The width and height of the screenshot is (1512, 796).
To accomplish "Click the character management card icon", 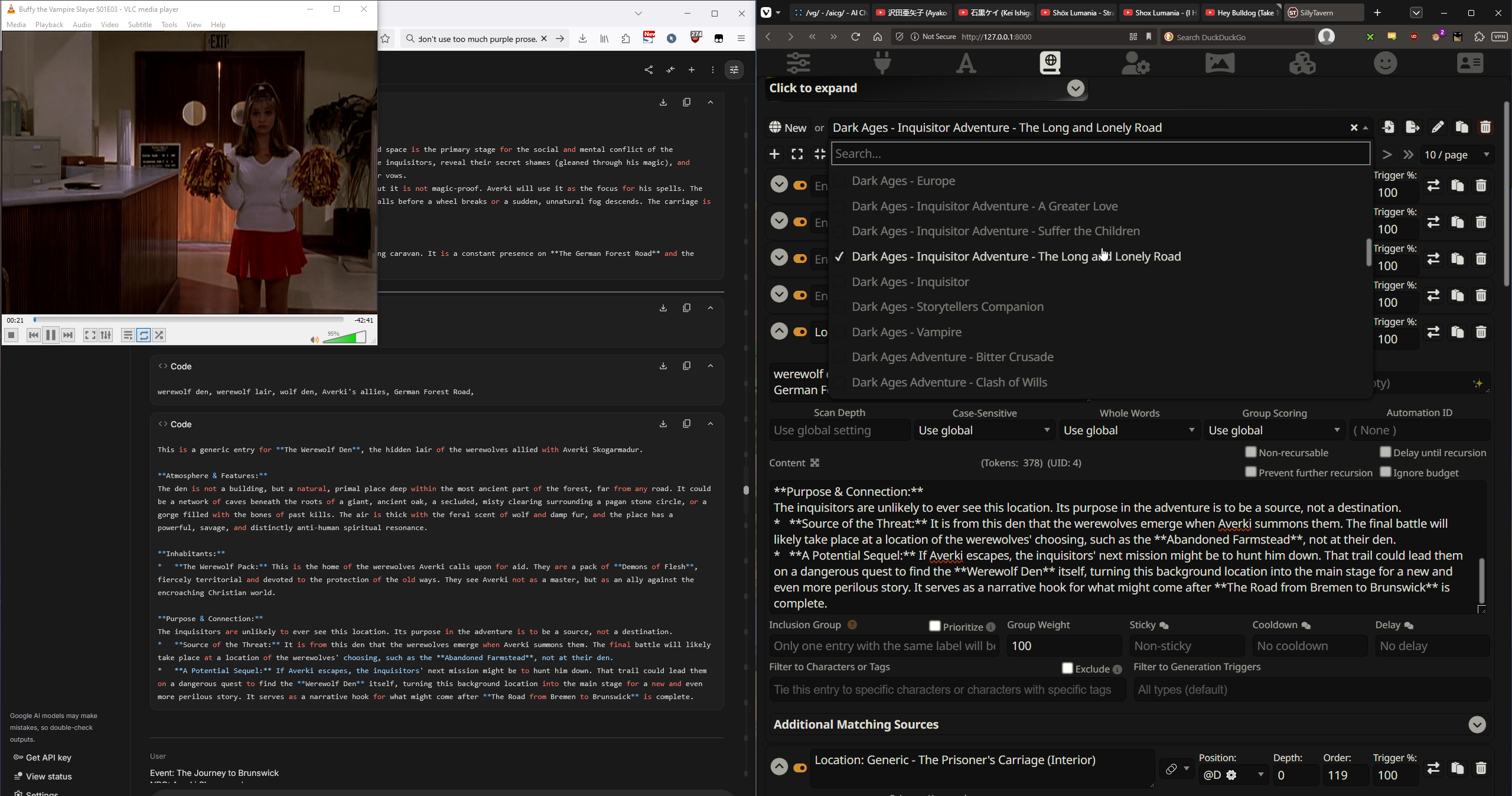I will 1469,63.
